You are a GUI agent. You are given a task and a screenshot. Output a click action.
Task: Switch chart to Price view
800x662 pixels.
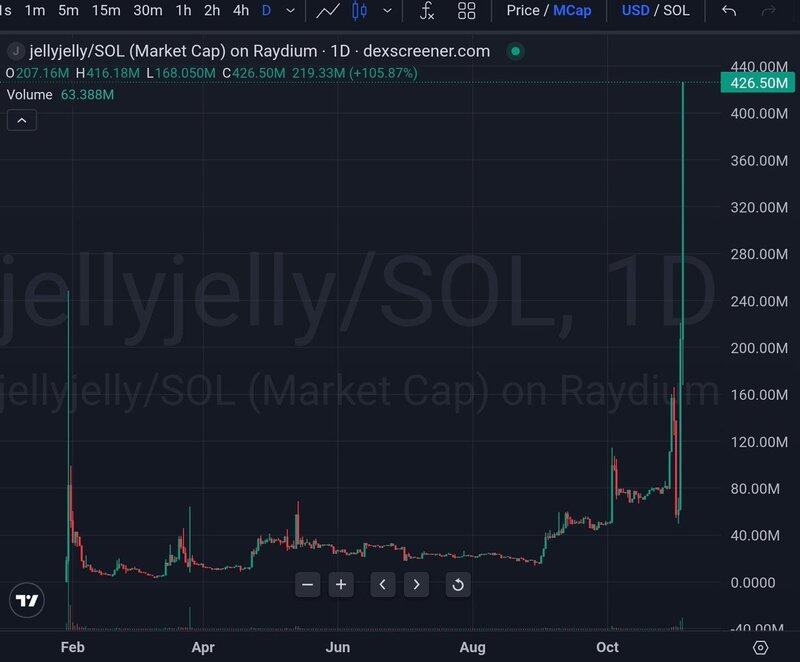pos(522,11)
